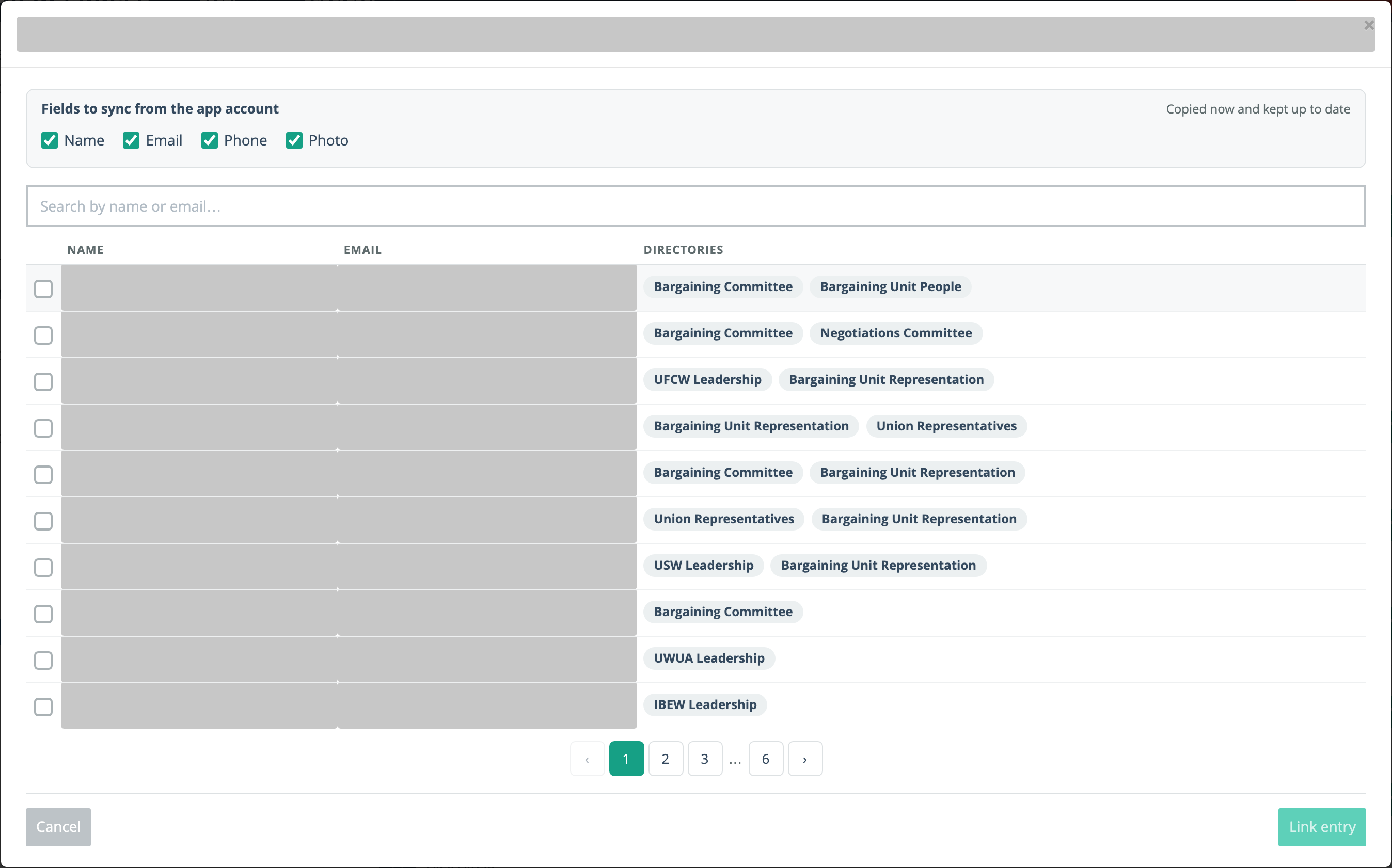
Task: Go to next page arrow
Action: click(805, 759)
